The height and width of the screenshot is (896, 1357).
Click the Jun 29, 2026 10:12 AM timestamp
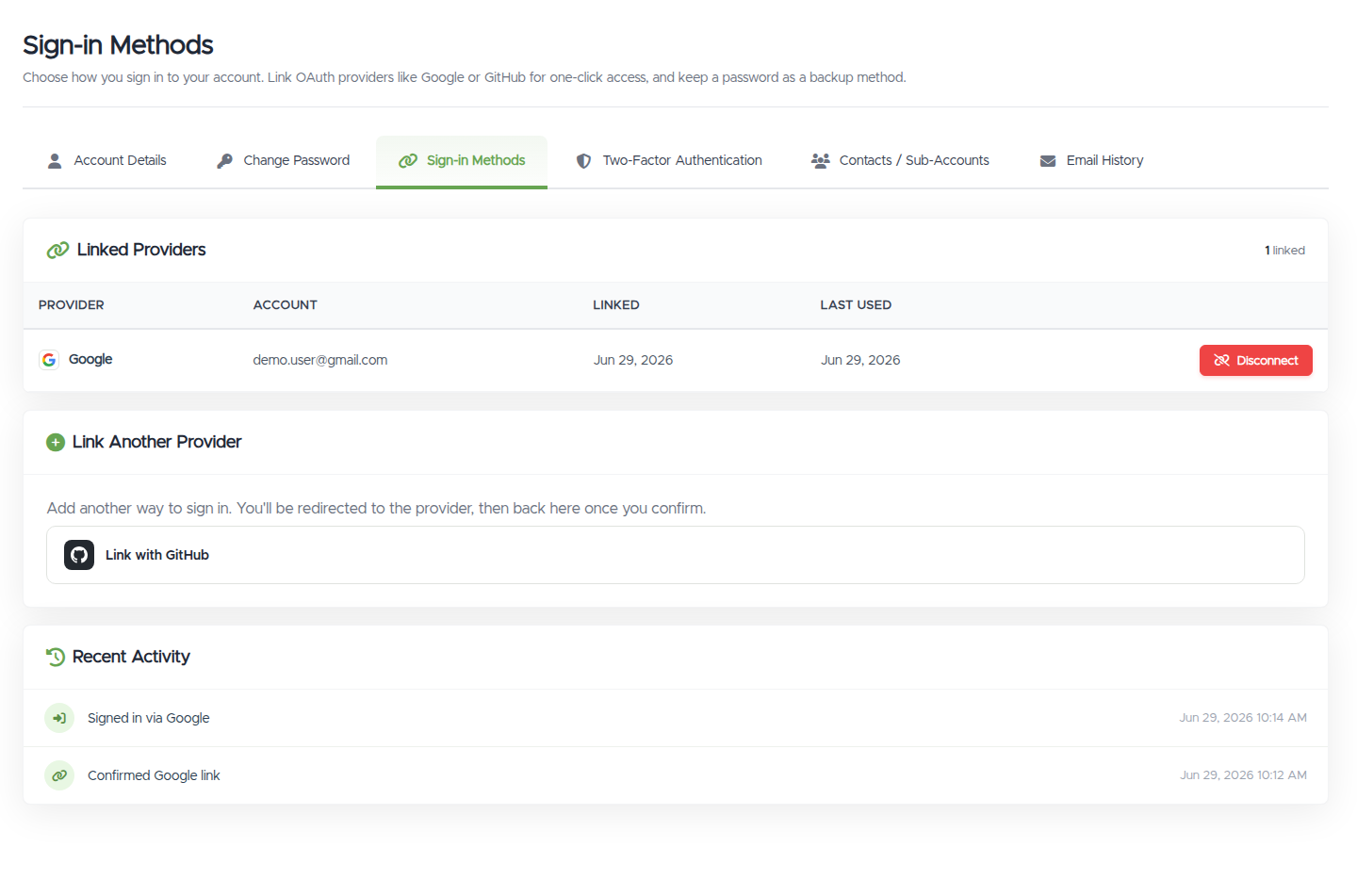[1243, 775]
